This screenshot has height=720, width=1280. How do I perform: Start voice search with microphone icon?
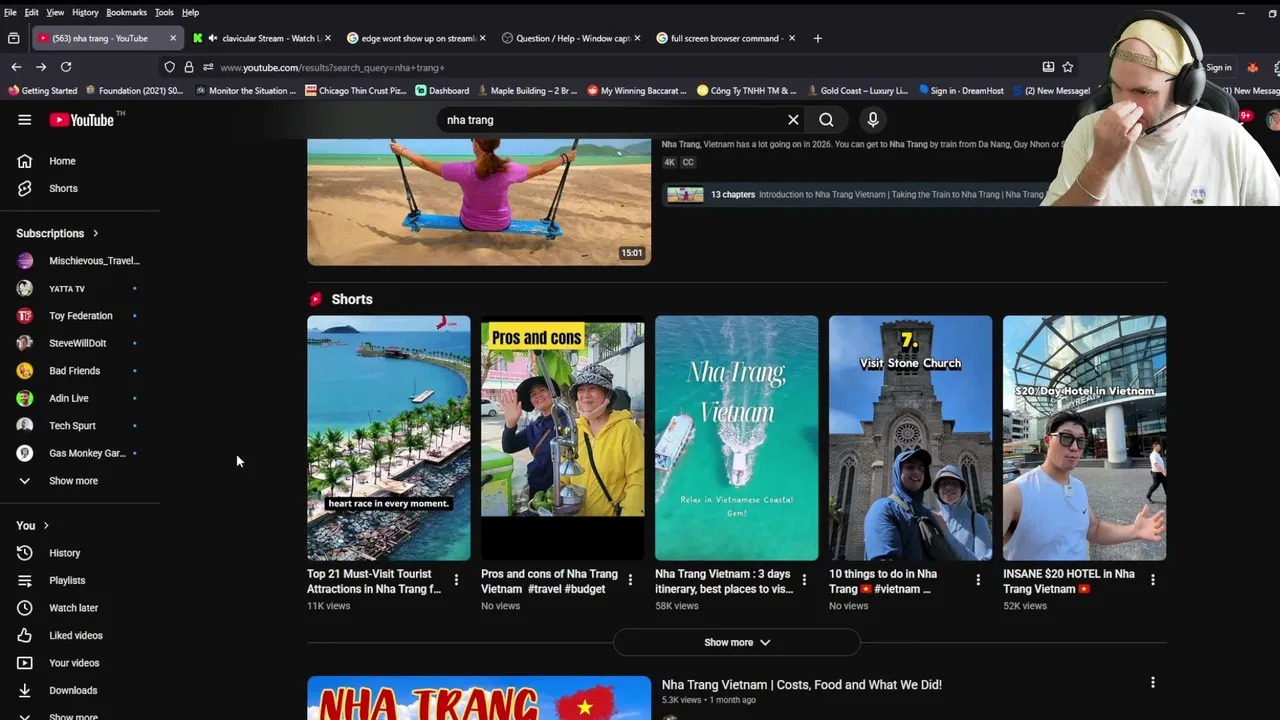[873, 120]
